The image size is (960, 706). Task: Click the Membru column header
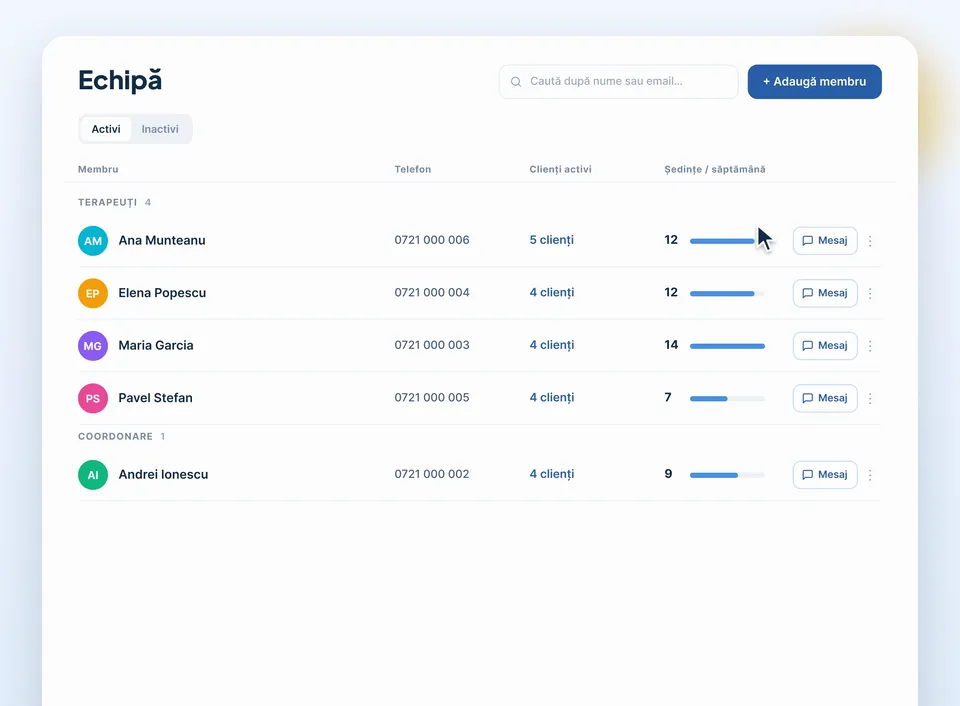click(x=98, y=169)
